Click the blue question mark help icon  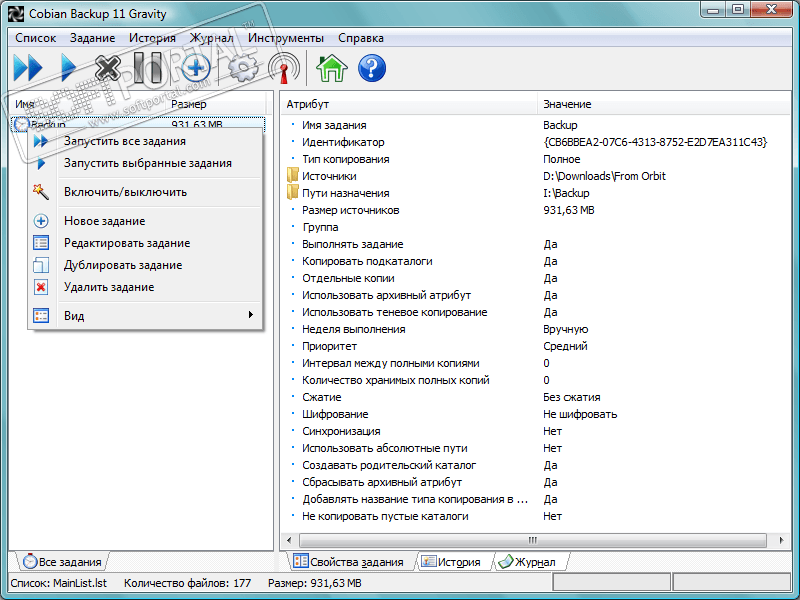[x=371, y=68]
